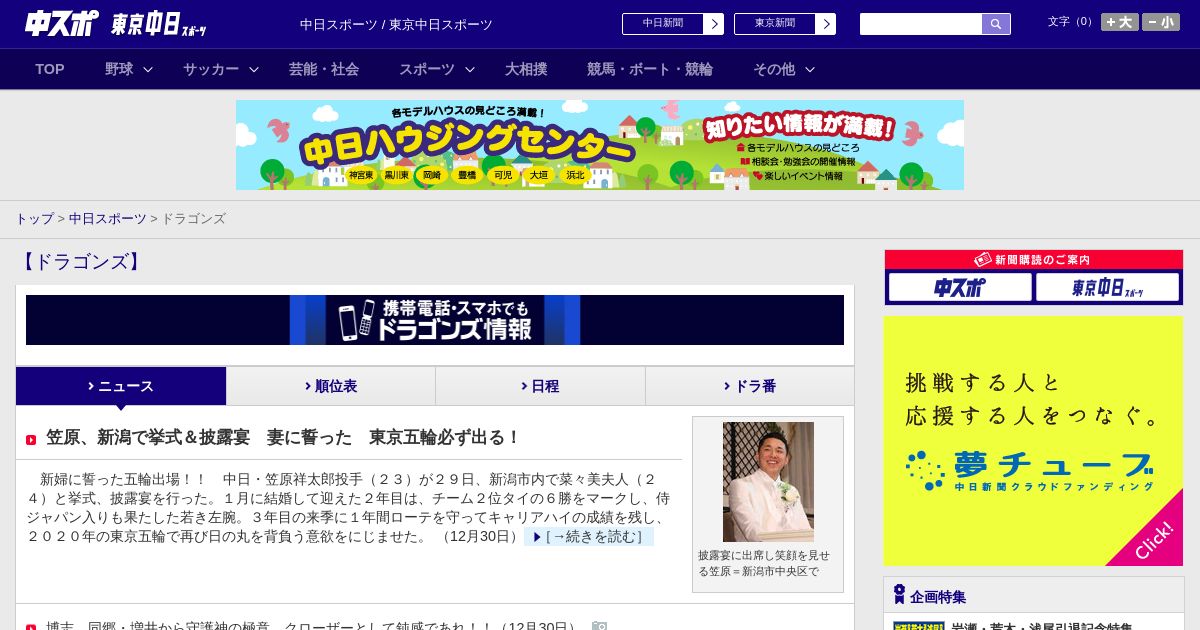
Task: Expand the その他 dropdown chevron
Action: point(810,70)
